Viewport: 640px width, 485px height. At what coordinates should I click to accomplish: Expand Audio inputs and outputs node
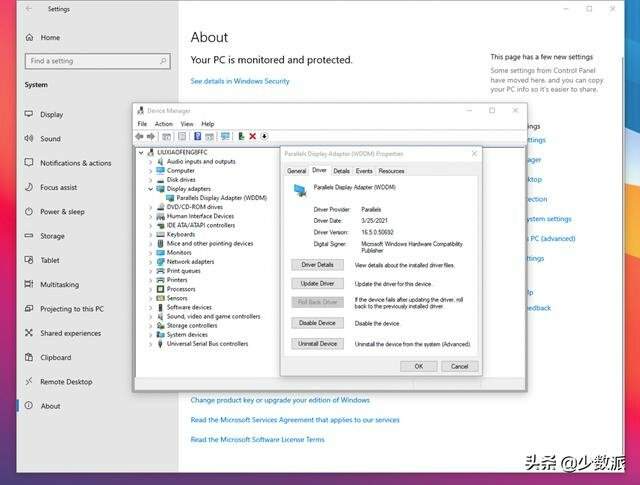pos(151,162)
